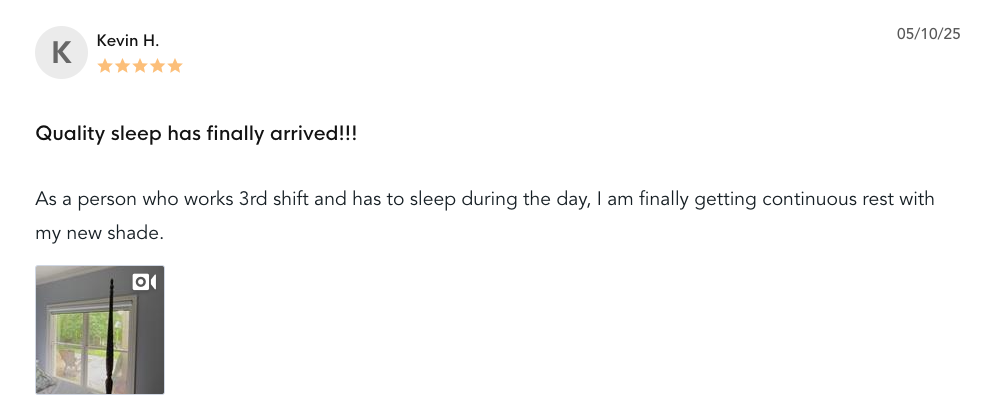Click the review date 05/10/25

928,33
